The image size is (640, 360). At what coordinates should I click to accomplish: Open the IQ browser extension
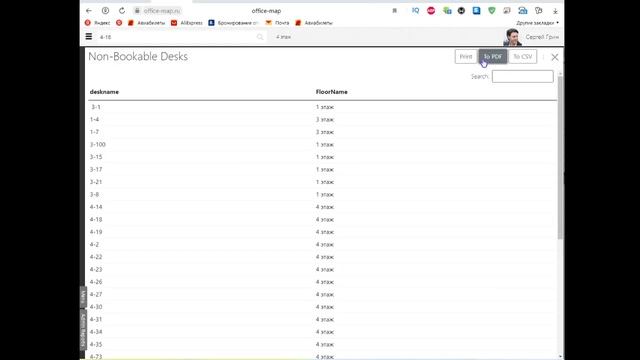tap(416, 11)
